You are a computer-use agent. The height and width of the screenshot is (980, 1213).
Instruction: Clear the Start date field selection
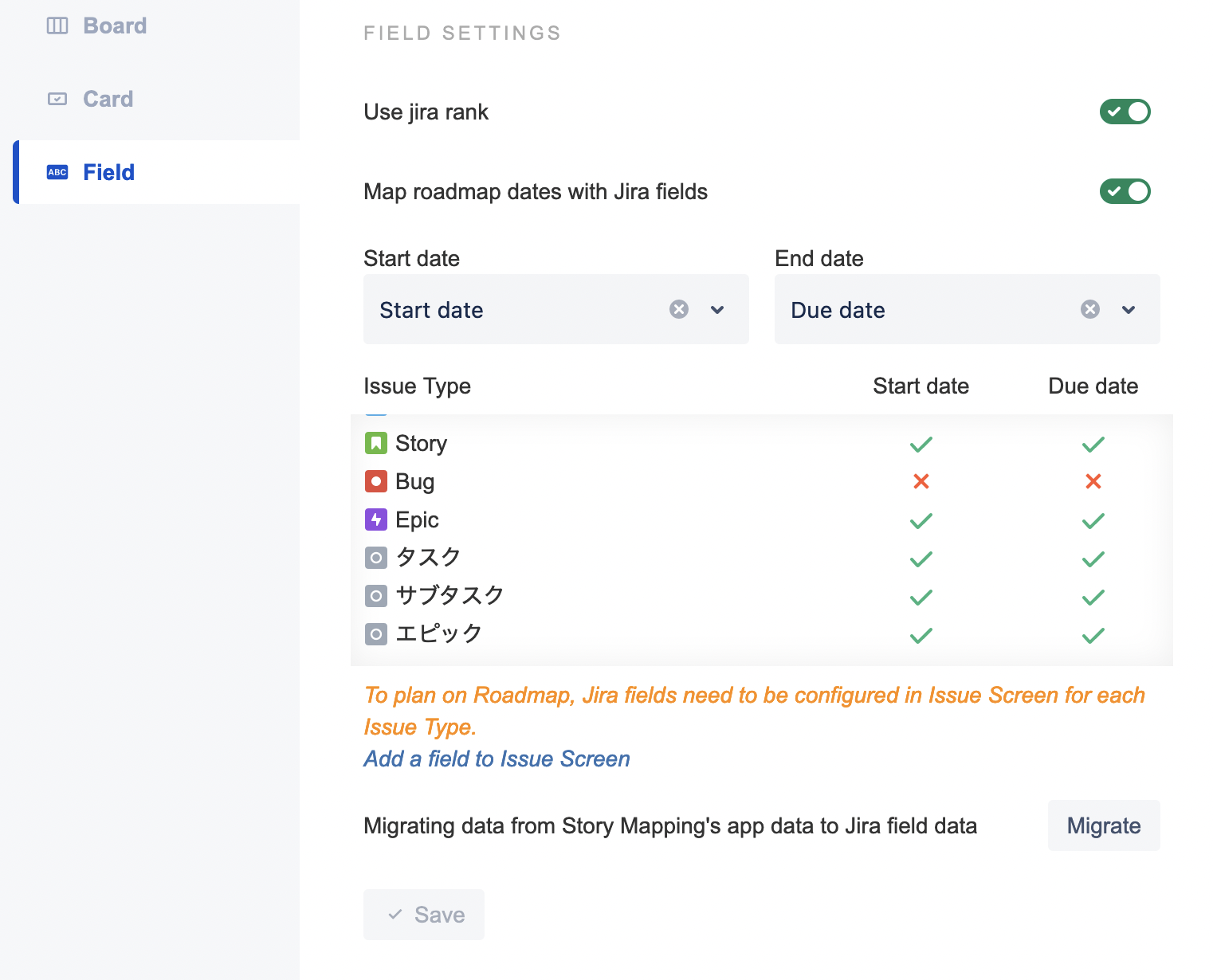pos(679,309)
